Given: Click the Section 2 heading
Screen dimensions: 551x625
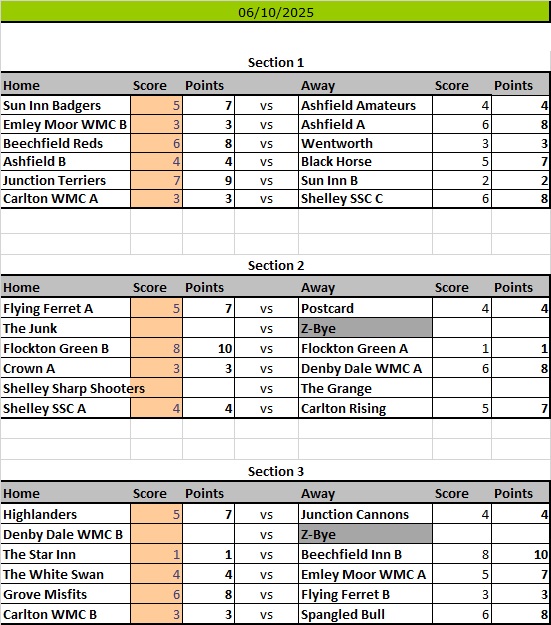Looking at the screenshot, I should [276, 265].
